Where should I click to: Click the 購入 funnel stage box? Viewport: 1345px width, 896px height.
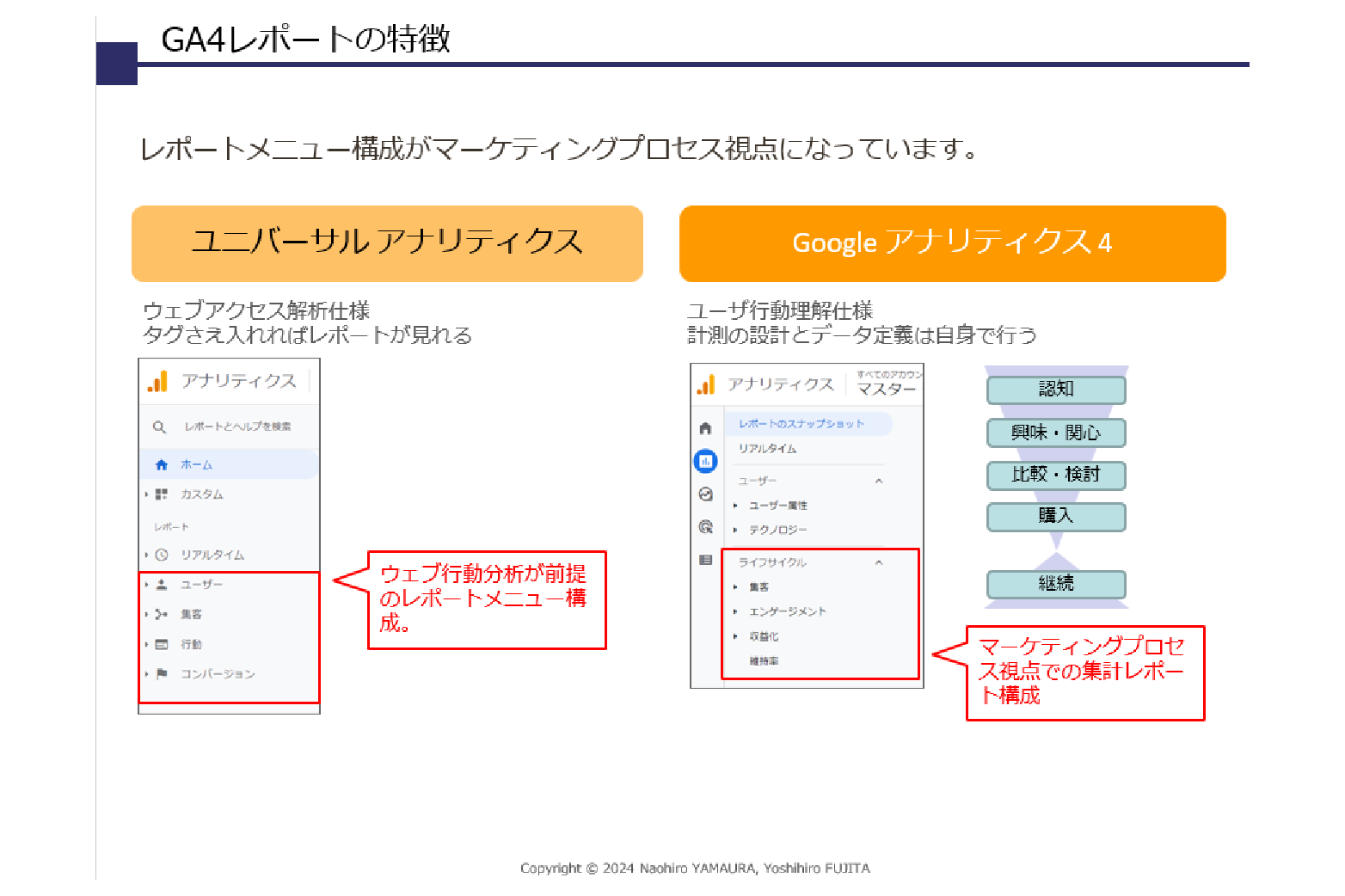(1056, 517)
